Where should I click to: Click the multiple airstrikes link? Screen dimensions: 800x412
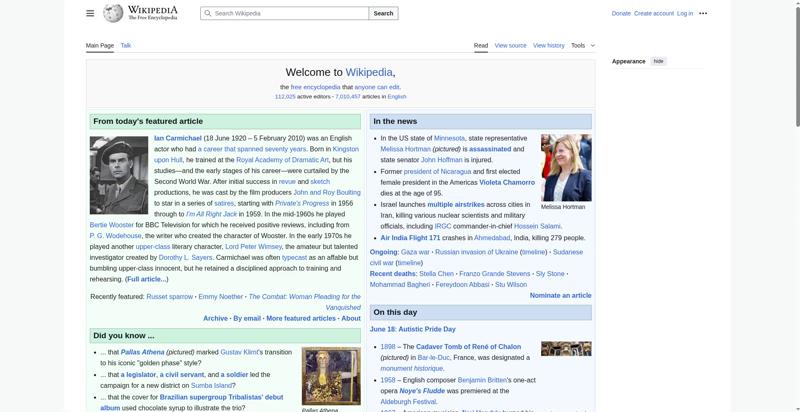(x=456, y=204)
